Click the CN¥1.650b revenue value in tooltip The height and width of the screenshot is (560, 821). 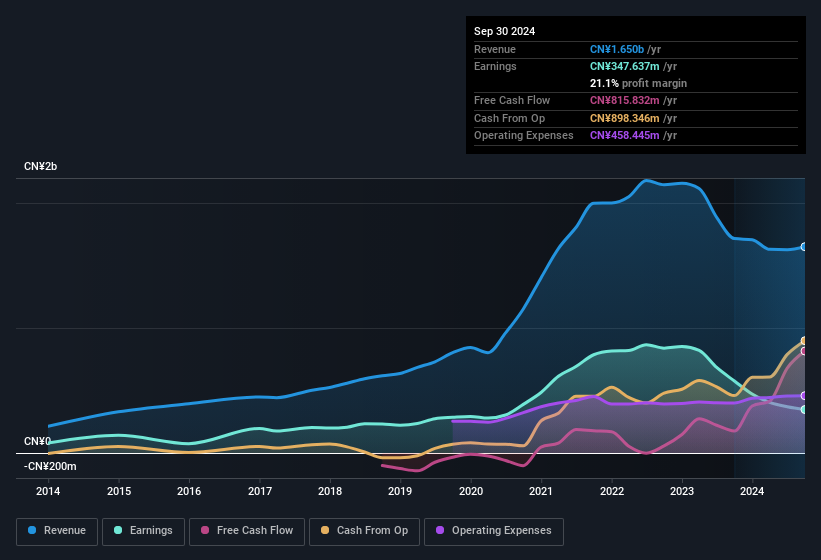(x=617, y=49)
